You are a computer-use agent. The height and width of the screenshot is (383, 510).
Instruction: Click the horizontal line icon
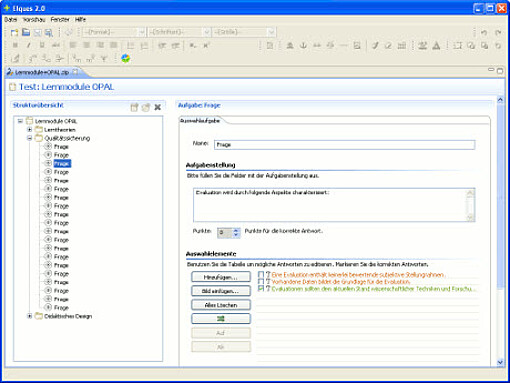point(344,45)
